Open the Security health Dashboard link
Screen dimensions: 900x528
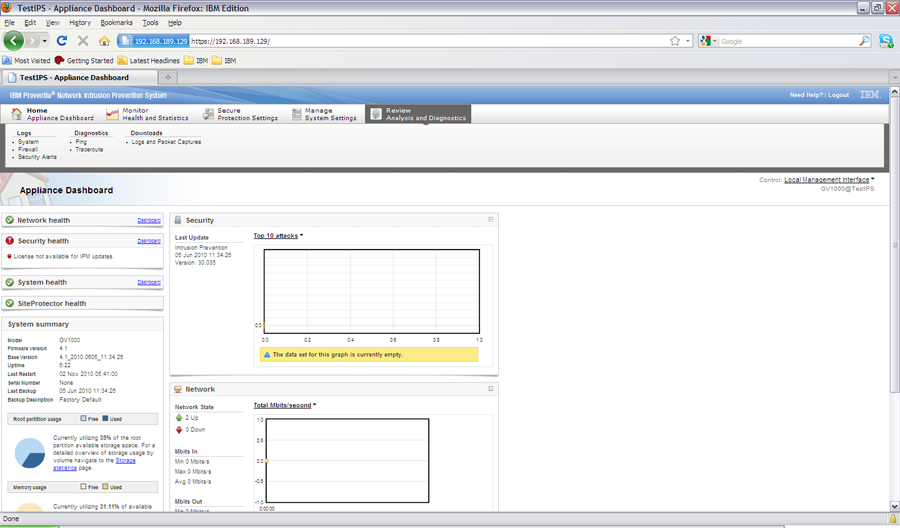pos(149,241)
